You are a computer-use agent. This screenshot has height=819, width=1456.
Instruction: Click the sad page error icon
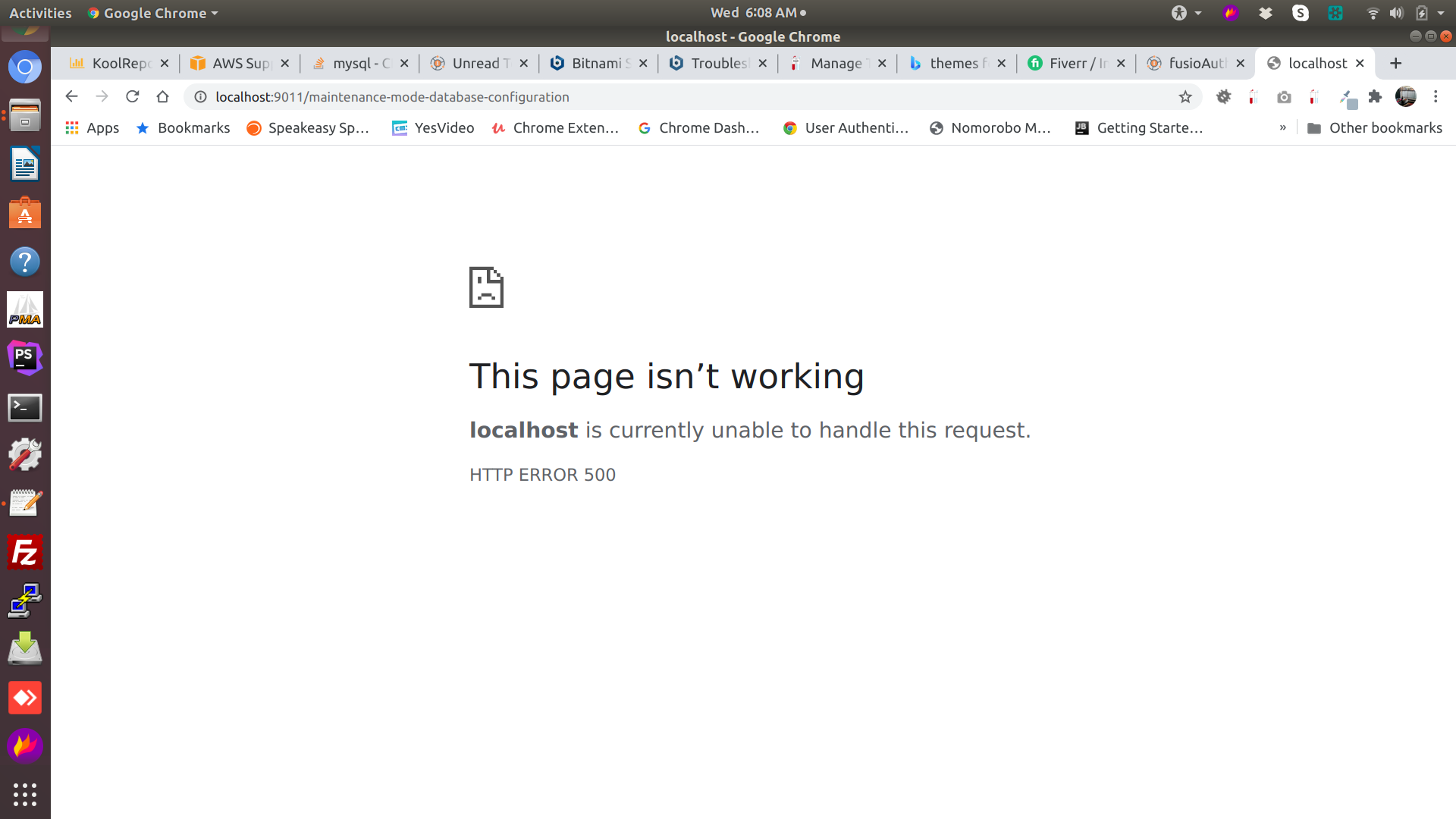point(486,287)
